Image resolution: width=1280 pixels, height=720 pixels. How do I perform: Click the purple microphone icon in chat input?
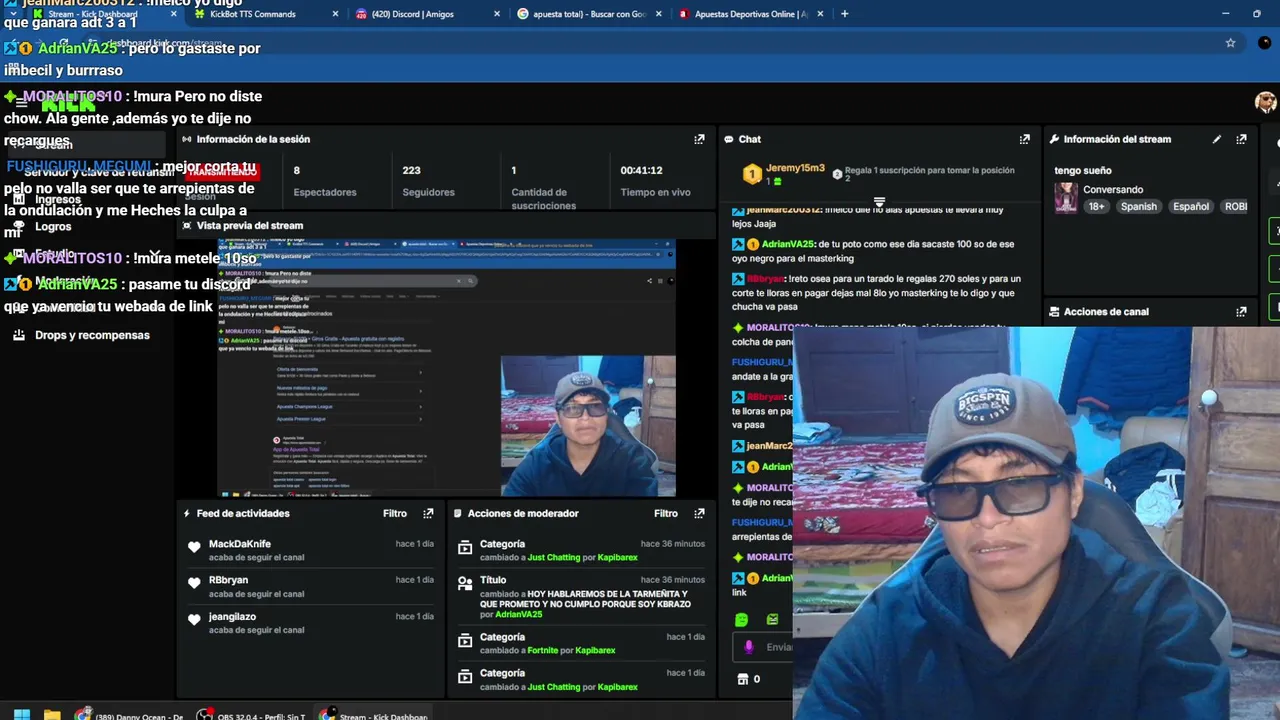748,647
